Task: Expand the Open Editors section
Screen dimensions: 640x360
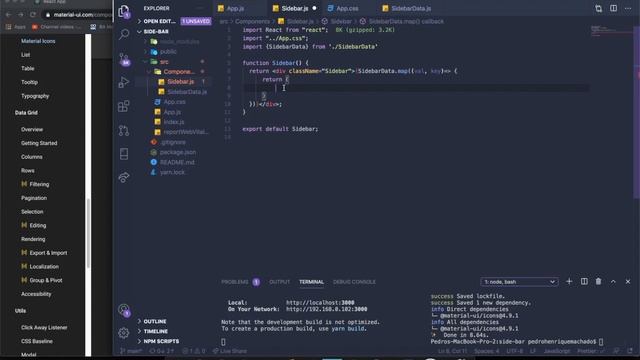Action: (x=175, y=21)
